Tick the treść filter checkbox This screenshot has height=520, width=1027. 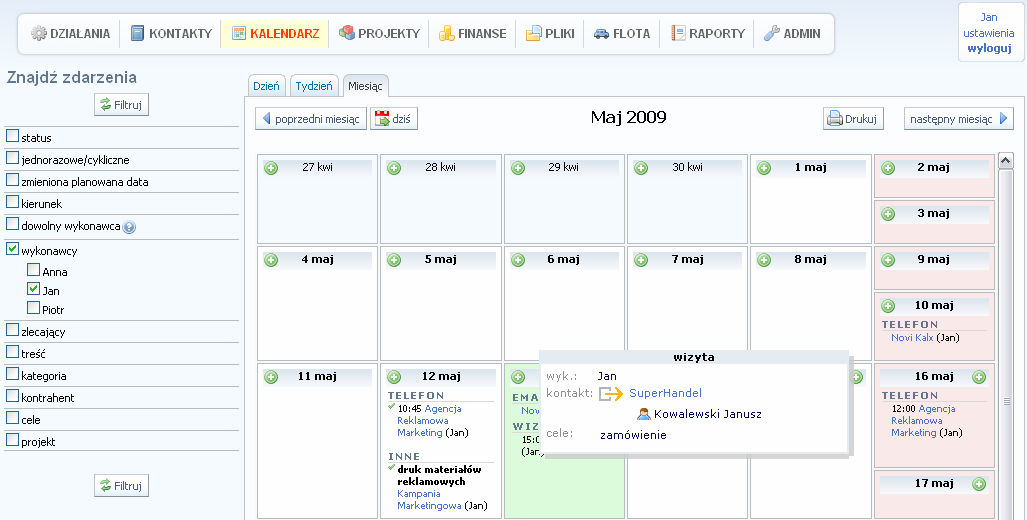tap(12, 352)
